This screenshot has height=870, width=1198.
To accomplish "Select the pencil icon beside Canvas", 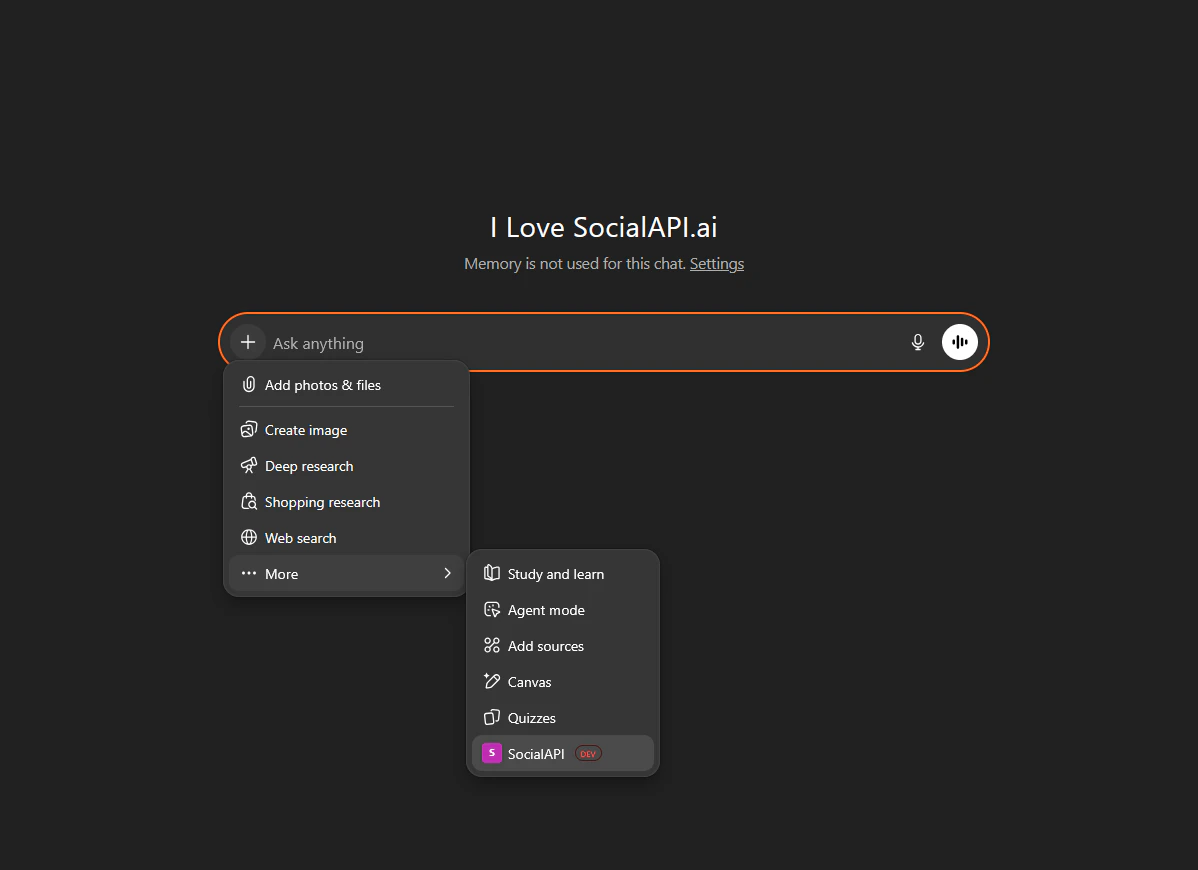I will 492,681.
